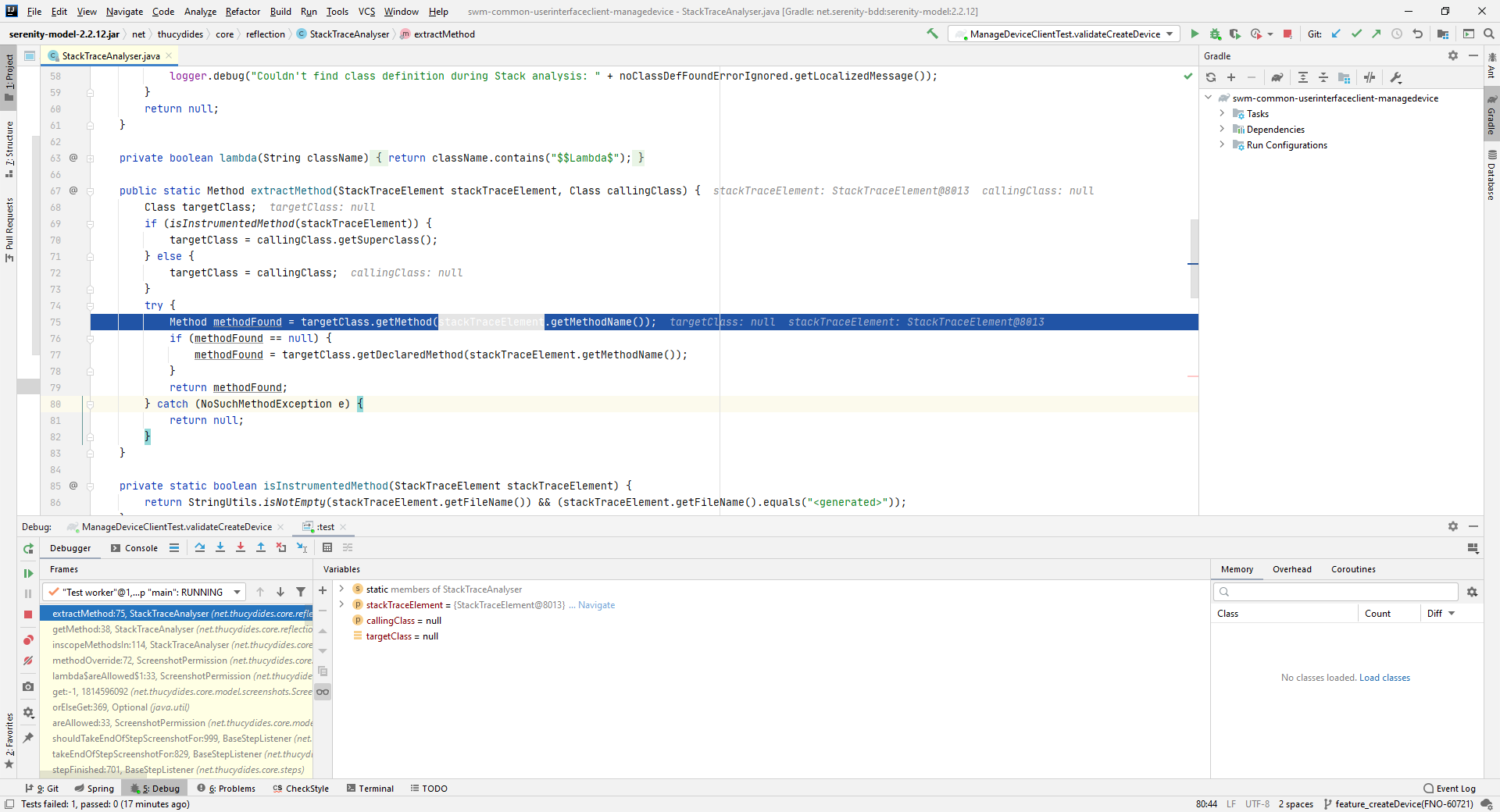Open the Refactor menu
Image resolution: width=1500 pixels, height=812 pixels.
[243, 11]
